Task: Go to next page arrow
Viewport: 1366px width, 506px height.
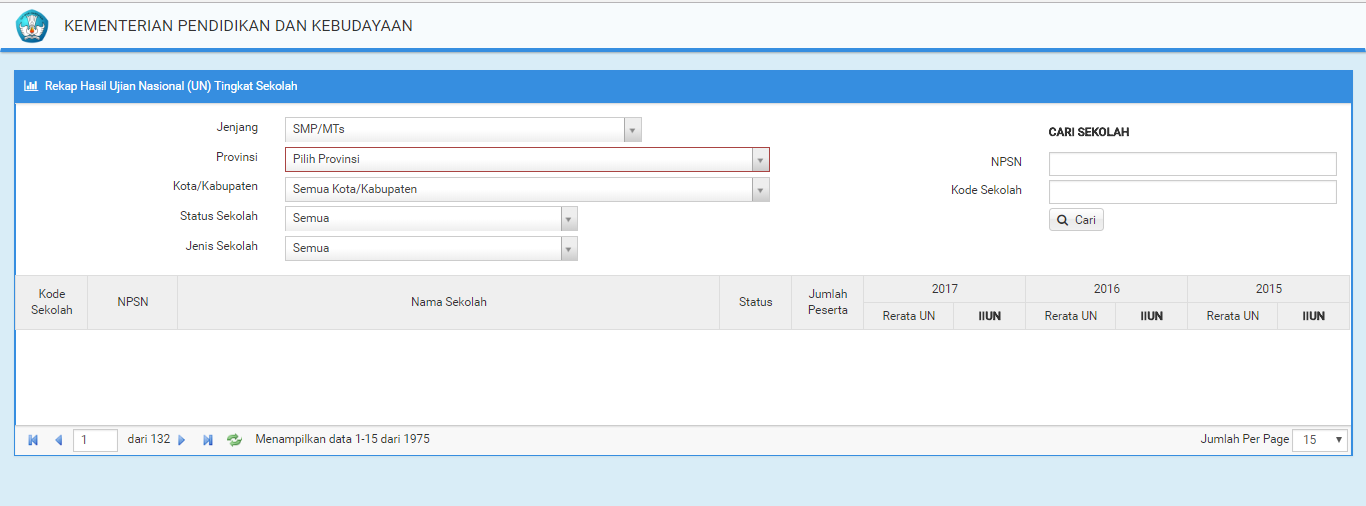Action: (182, 440)
